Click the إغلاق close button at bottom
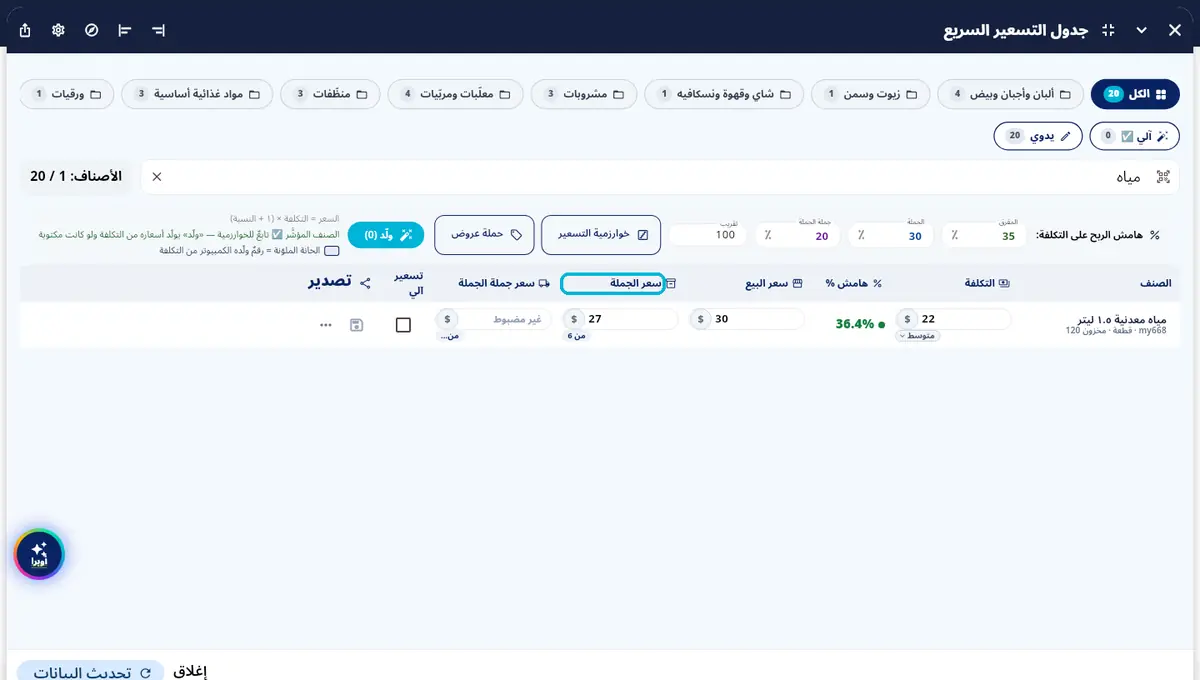Screen dimensions: 1200x680 (x=190, y=672)
